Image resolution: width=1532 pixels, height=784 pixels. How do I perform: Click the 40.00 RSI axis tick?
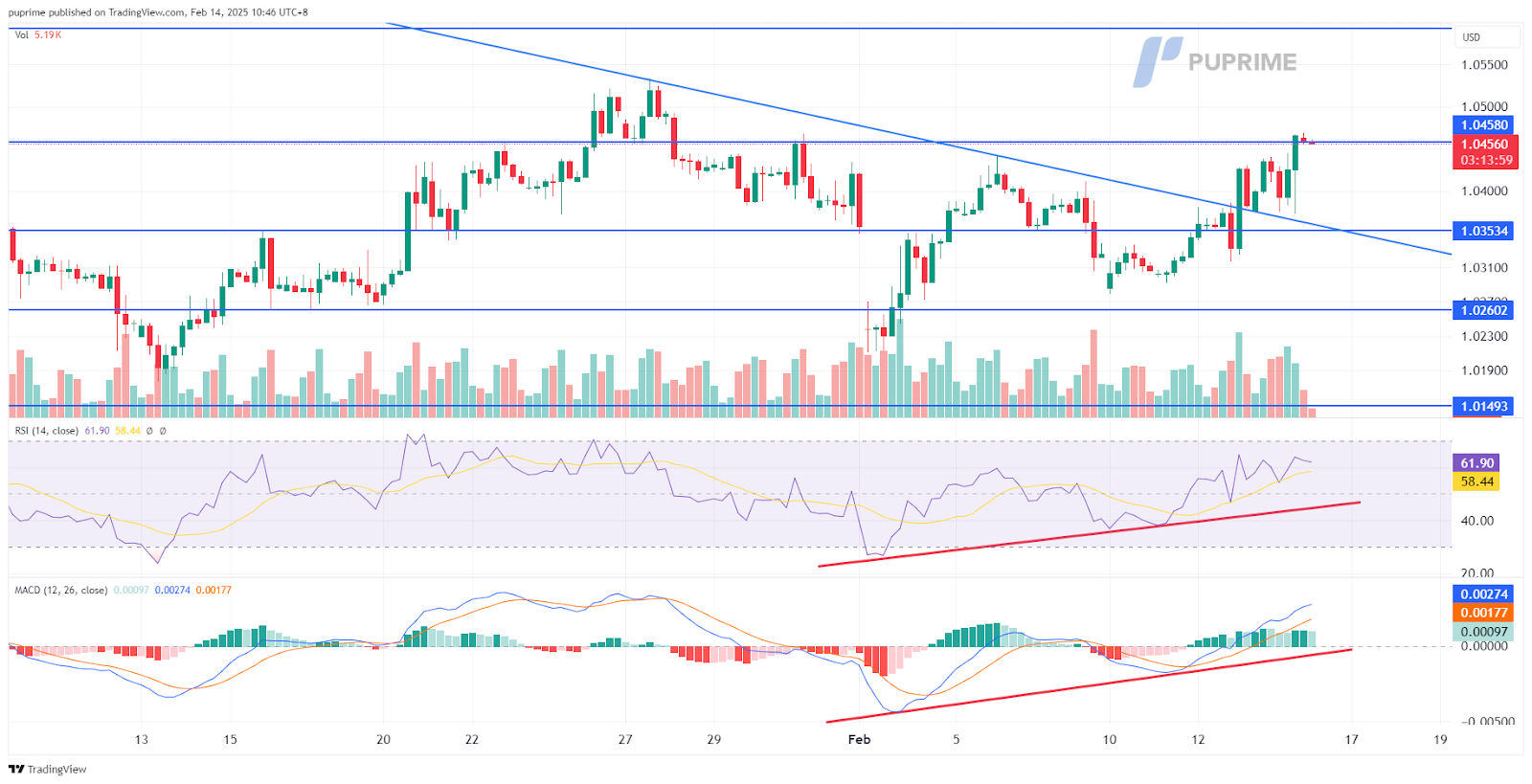pyautogui.click(x=1476, y=521)
